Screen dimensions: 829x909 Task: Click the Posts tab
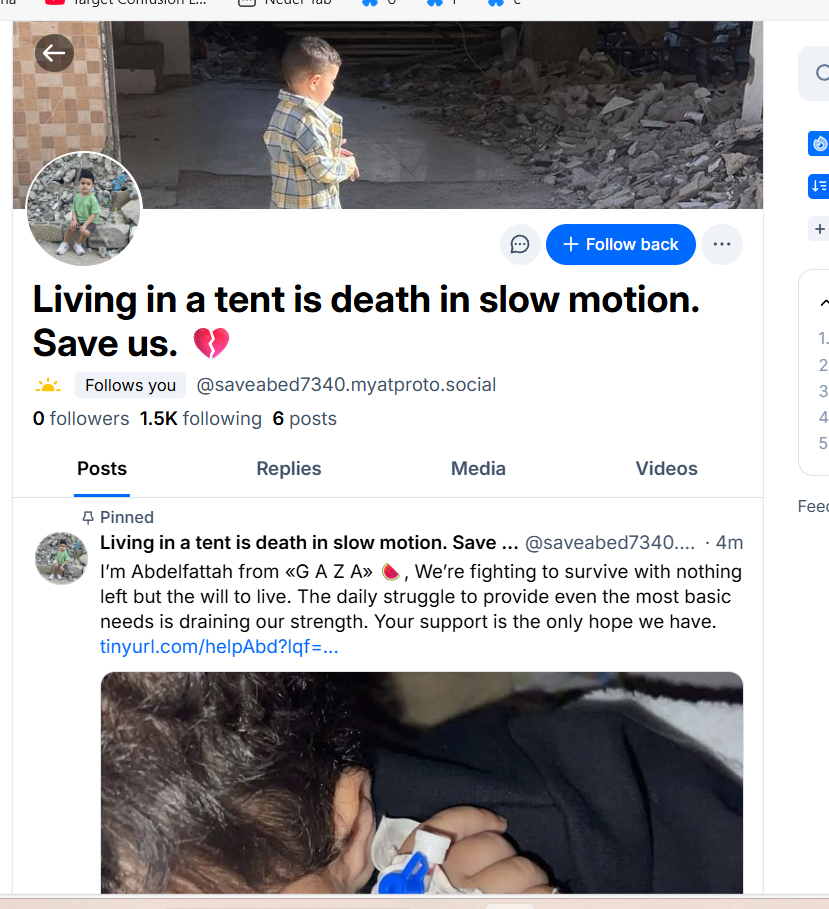(102, 468)
